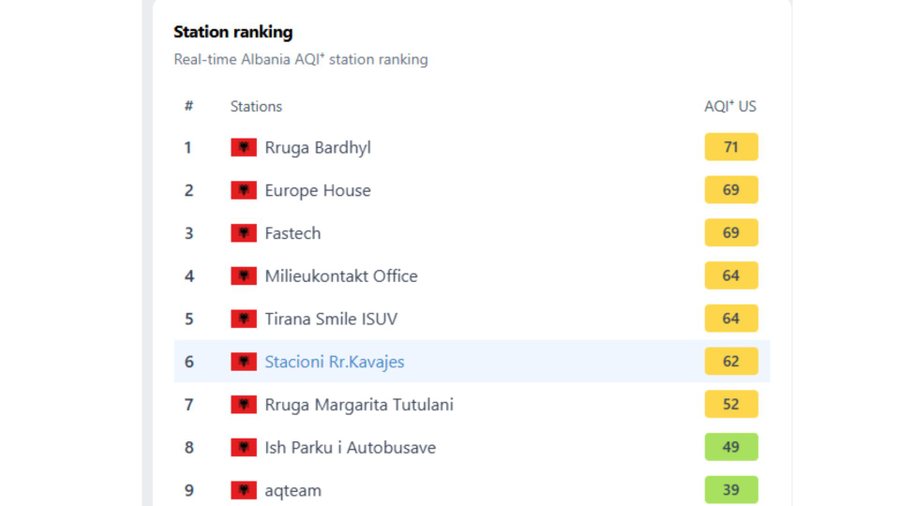Click the Station ranking heading
The image size is (900, 506).
233,33
